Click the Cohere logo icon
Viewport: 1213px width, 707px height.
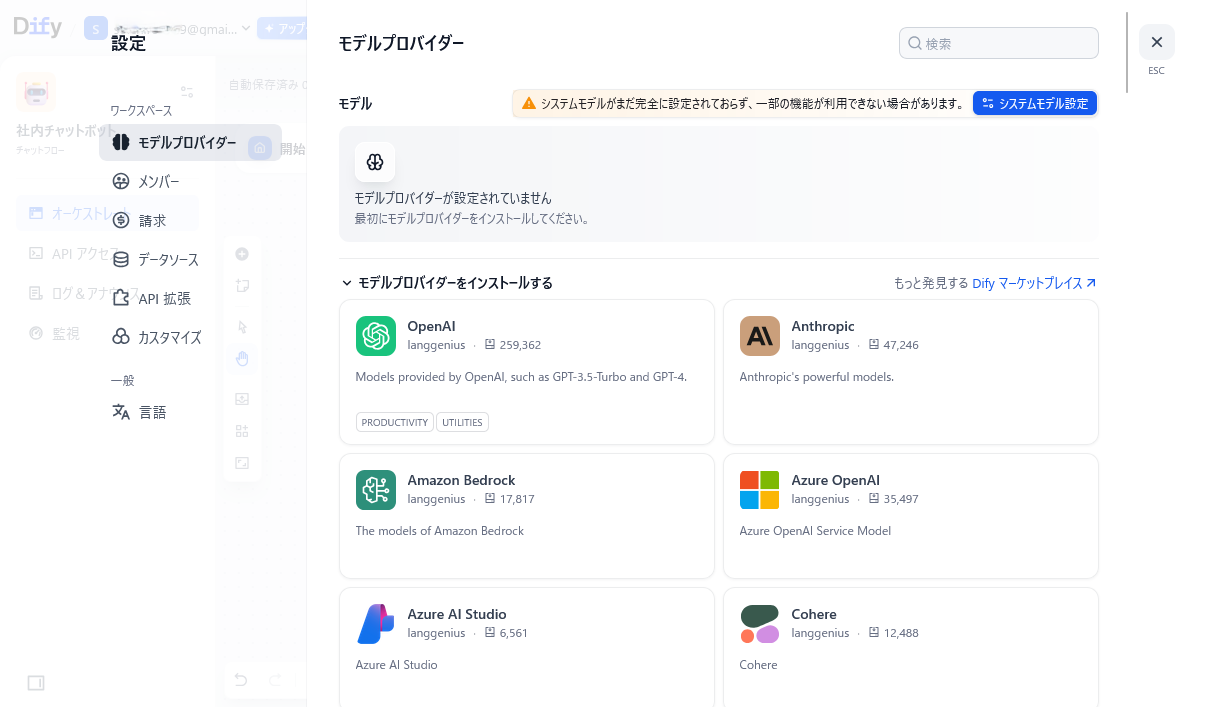point(760,623)
